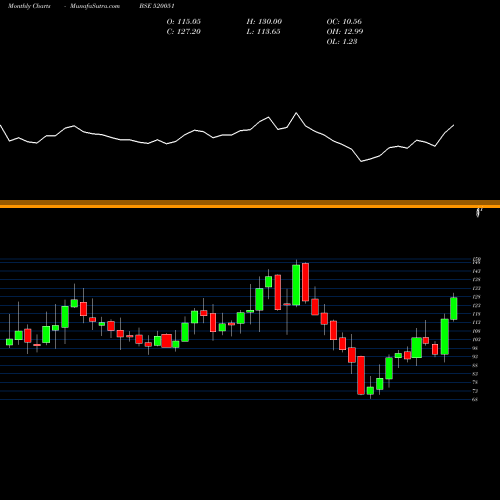Click the last green candle on the right
The image size is (500, 500).
[454, 309]
